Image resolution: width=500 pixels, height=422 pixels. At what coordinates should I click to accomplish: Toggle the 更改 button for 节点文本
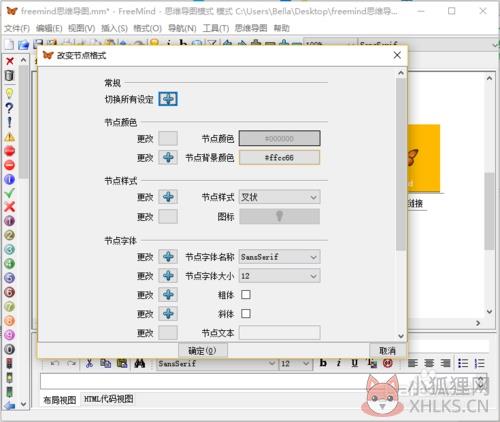pyautogui.click(x=168, y=333)
